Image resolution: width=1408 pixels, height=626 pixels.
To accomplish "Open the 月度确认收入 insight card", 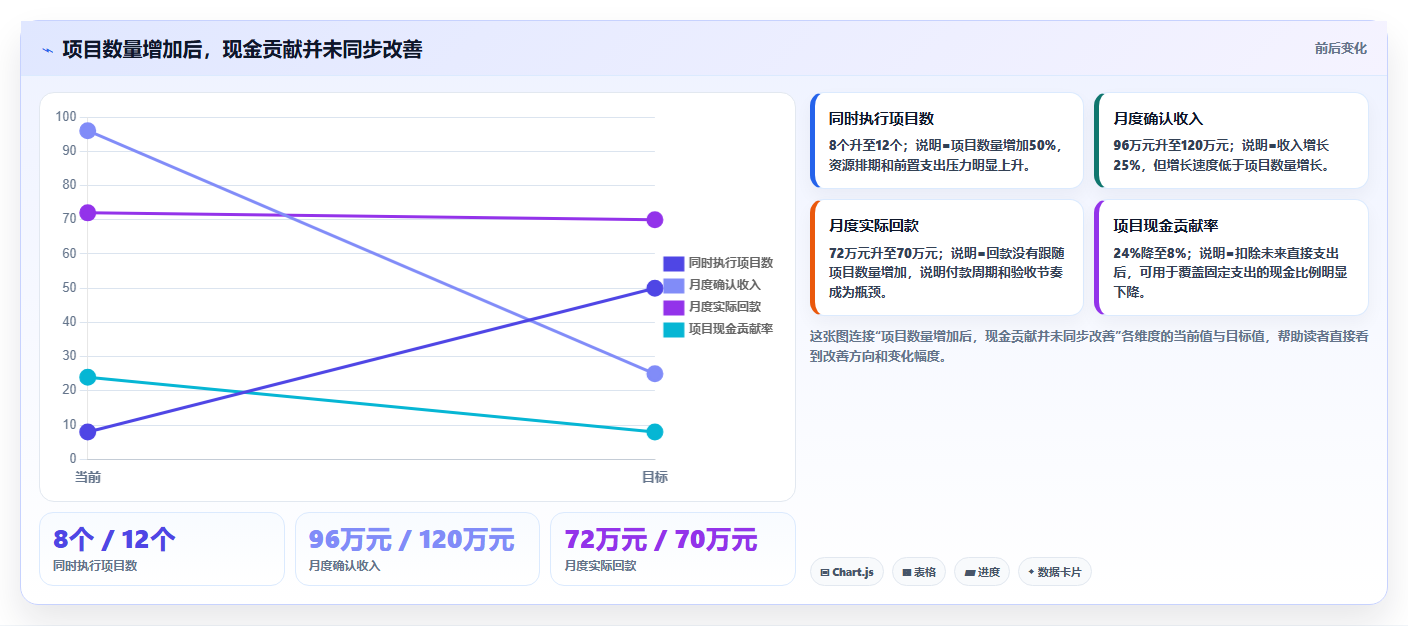I will click(1232, 141).
